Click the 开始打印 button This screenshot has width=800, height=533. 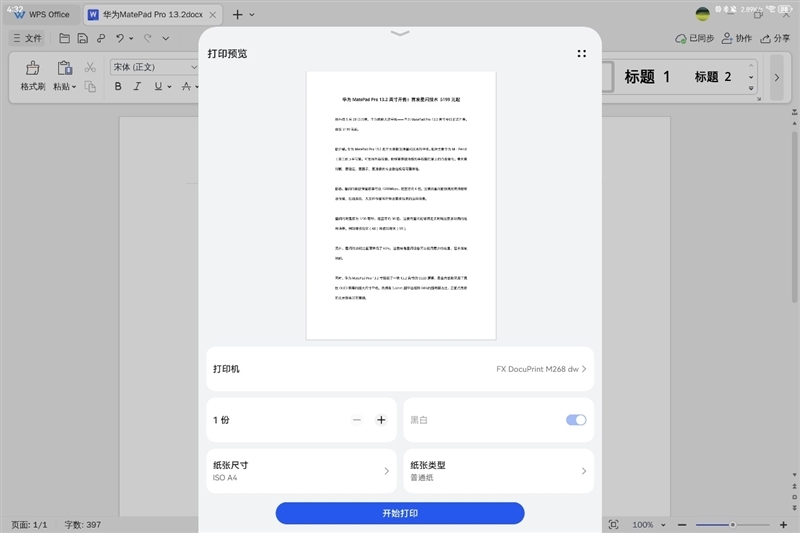point(400,513)
